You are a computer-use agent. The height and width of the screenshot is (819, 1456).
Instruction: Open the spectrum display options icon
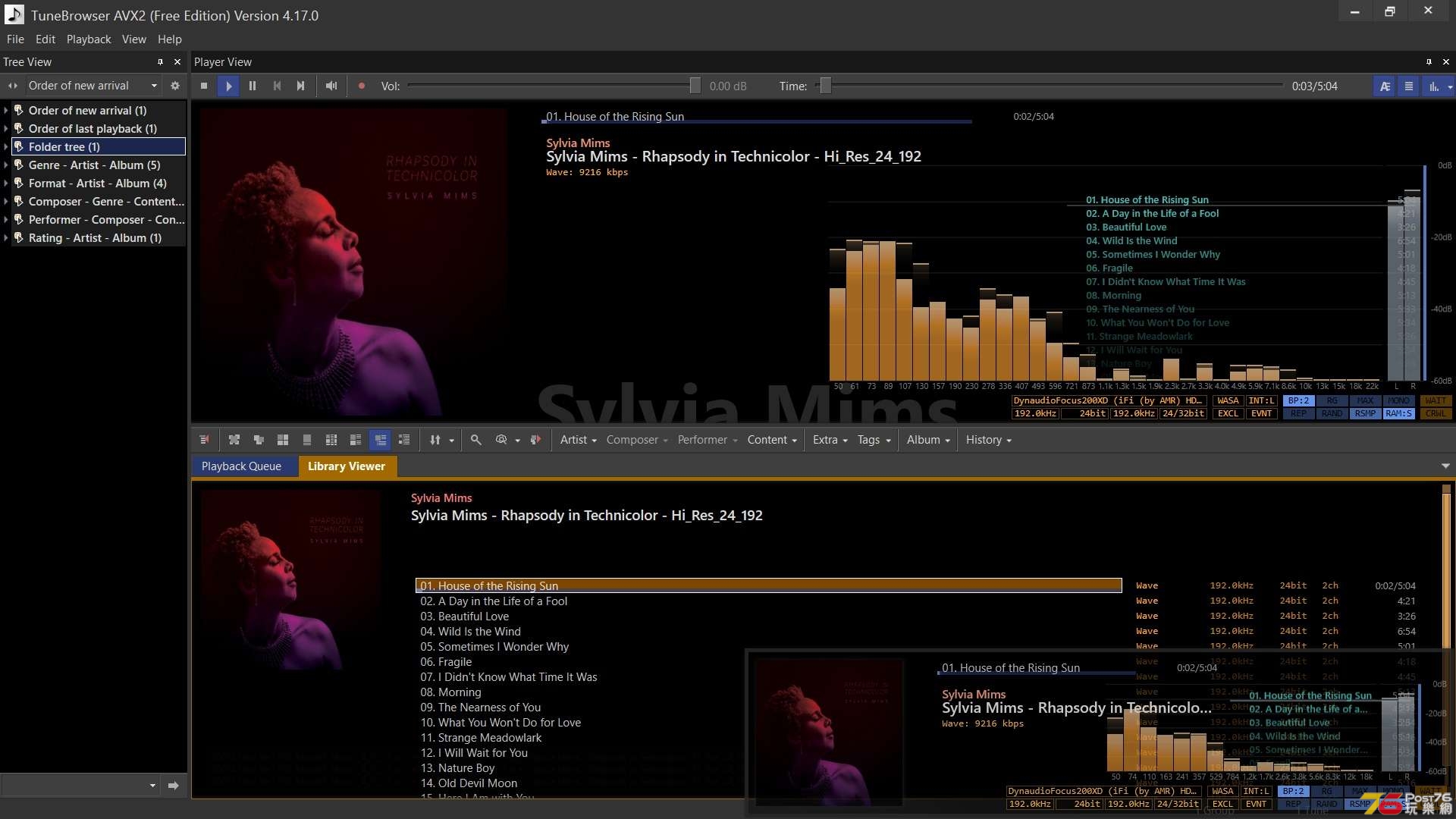pos(1434,86)
